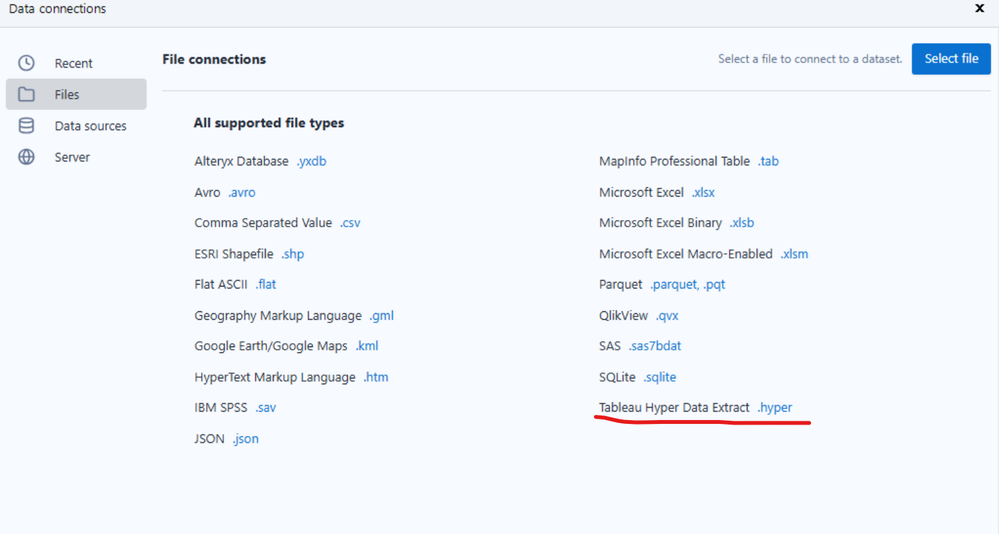
Task: Click the 'Microsoft Excel Binary' text
Action: 660,223
